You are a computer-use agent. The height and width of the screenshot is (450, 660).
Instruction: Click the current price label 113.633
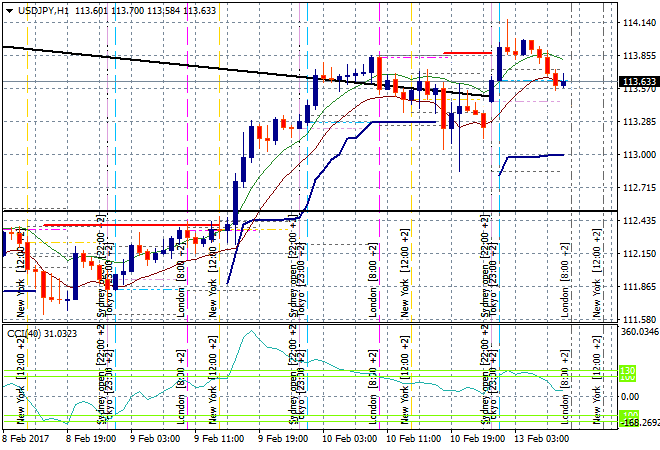pos(637,82)
